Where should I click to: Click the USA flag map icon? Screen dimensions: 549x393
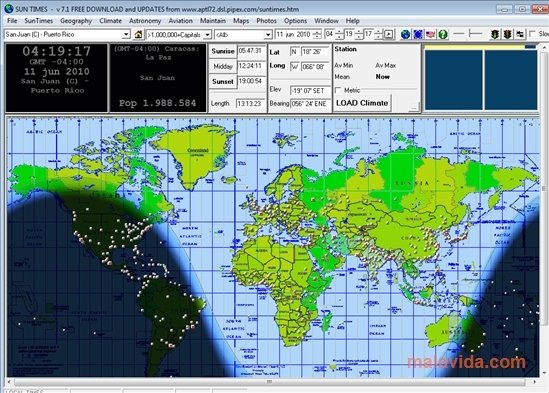(x=430, y=34)
